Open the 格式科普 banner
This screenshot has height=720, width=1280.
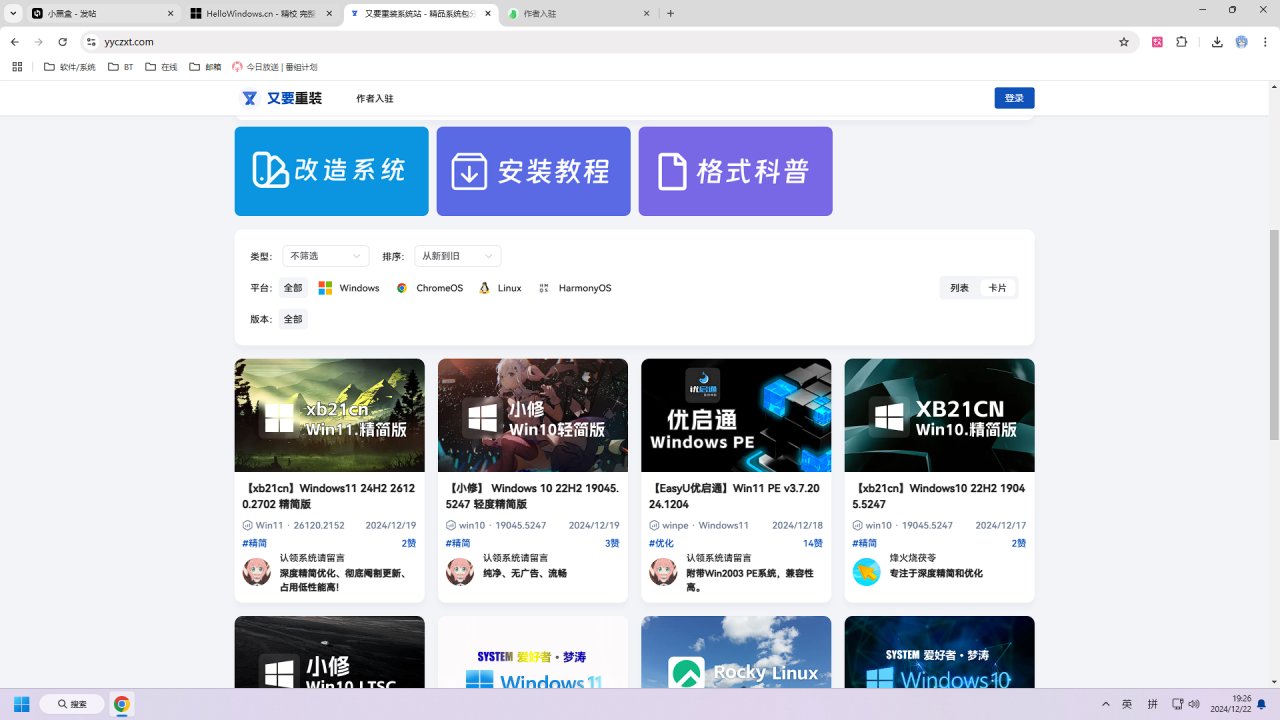[735, 171]
